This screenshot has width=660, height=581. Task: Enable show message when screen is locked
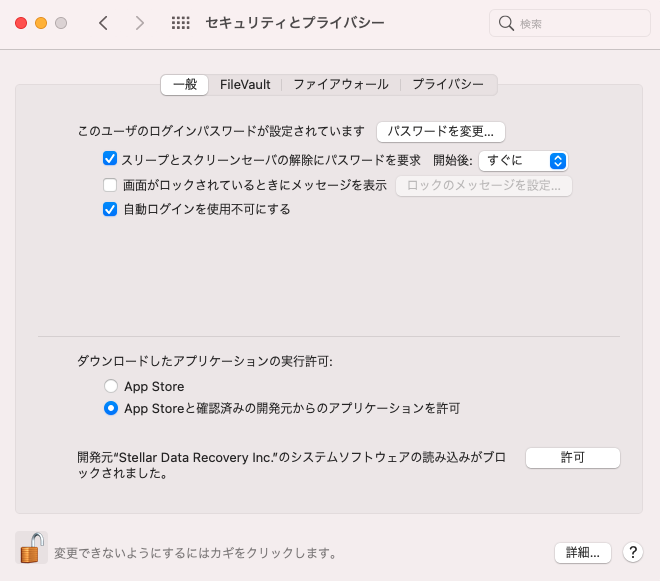(110, 185)
